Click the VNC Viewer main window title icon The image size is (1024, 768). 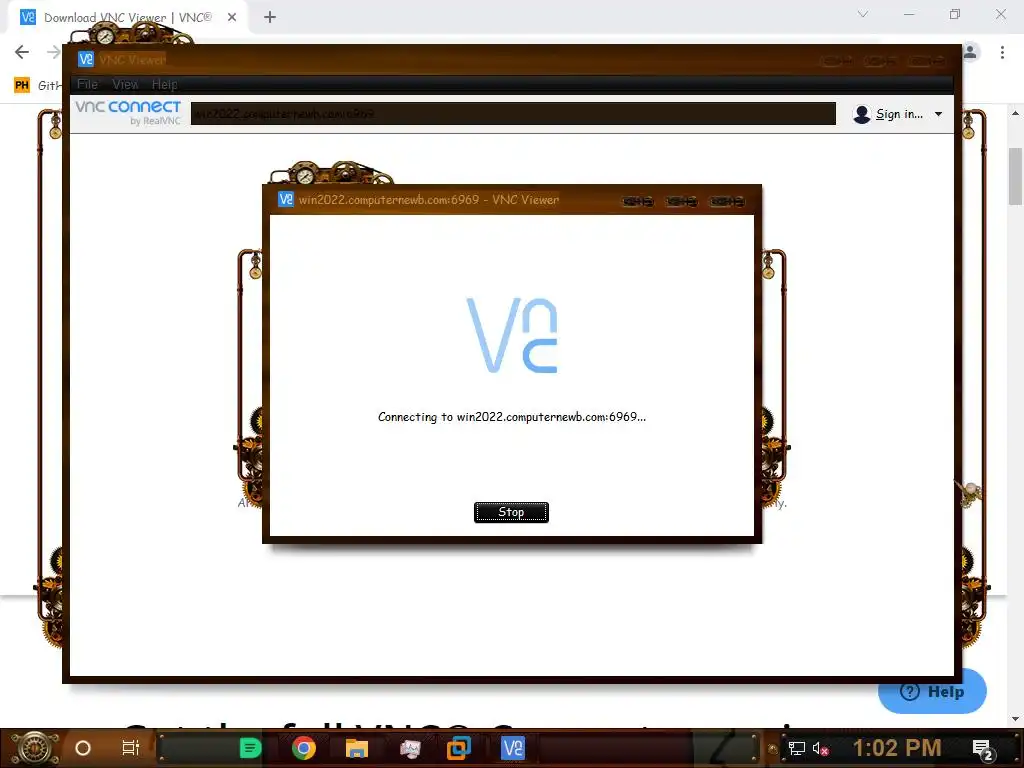coord(86,59)
